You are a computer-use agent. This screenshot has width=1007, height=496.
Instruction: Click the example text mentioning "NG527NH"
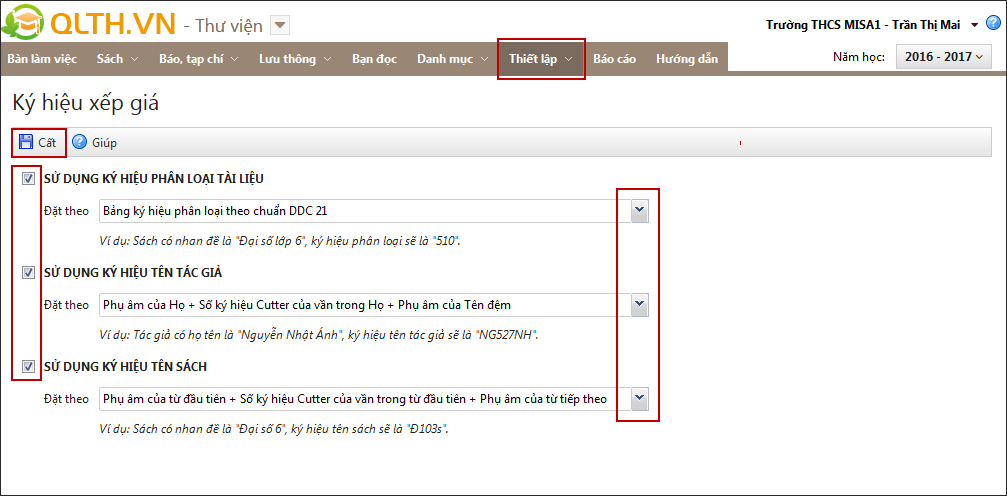[318, 335]
